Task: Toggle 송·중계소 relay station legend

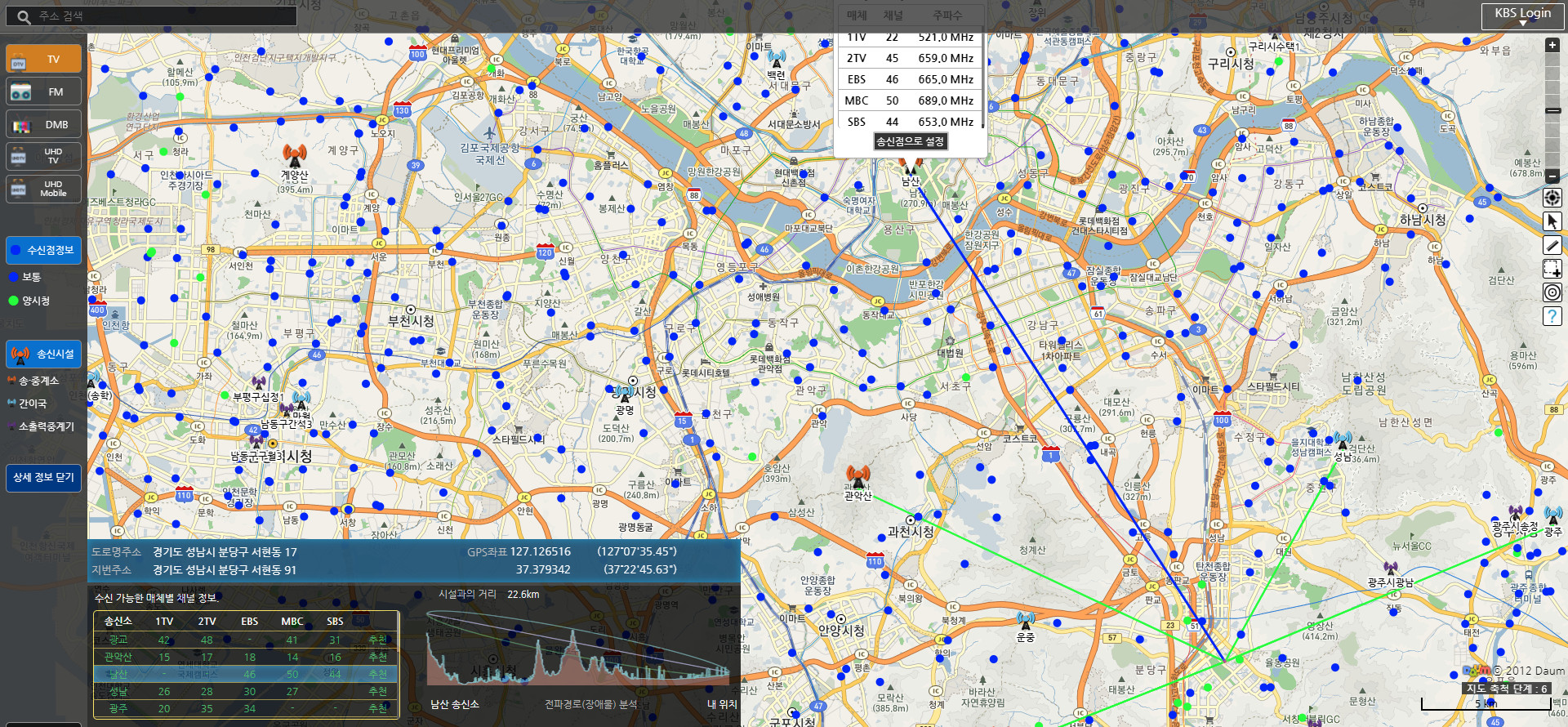Action: click(x=33, y=381)
